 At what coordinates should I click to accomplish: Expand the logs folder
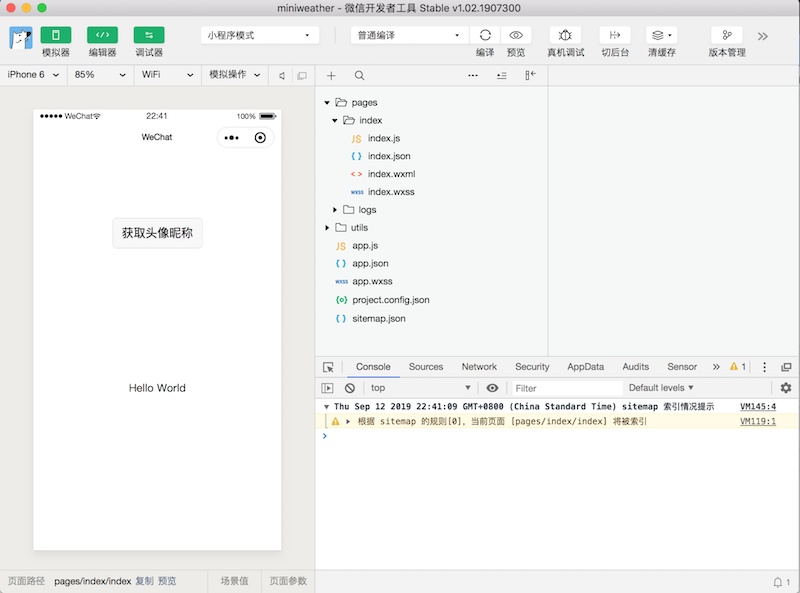point(335,210)
